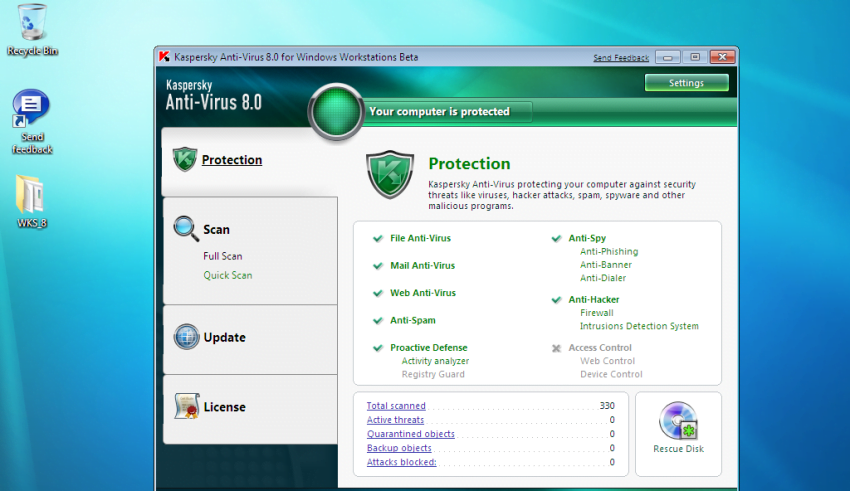Select the Anti-Dialer entry
The image size is (850, 491).
click(x=603, y=277)
